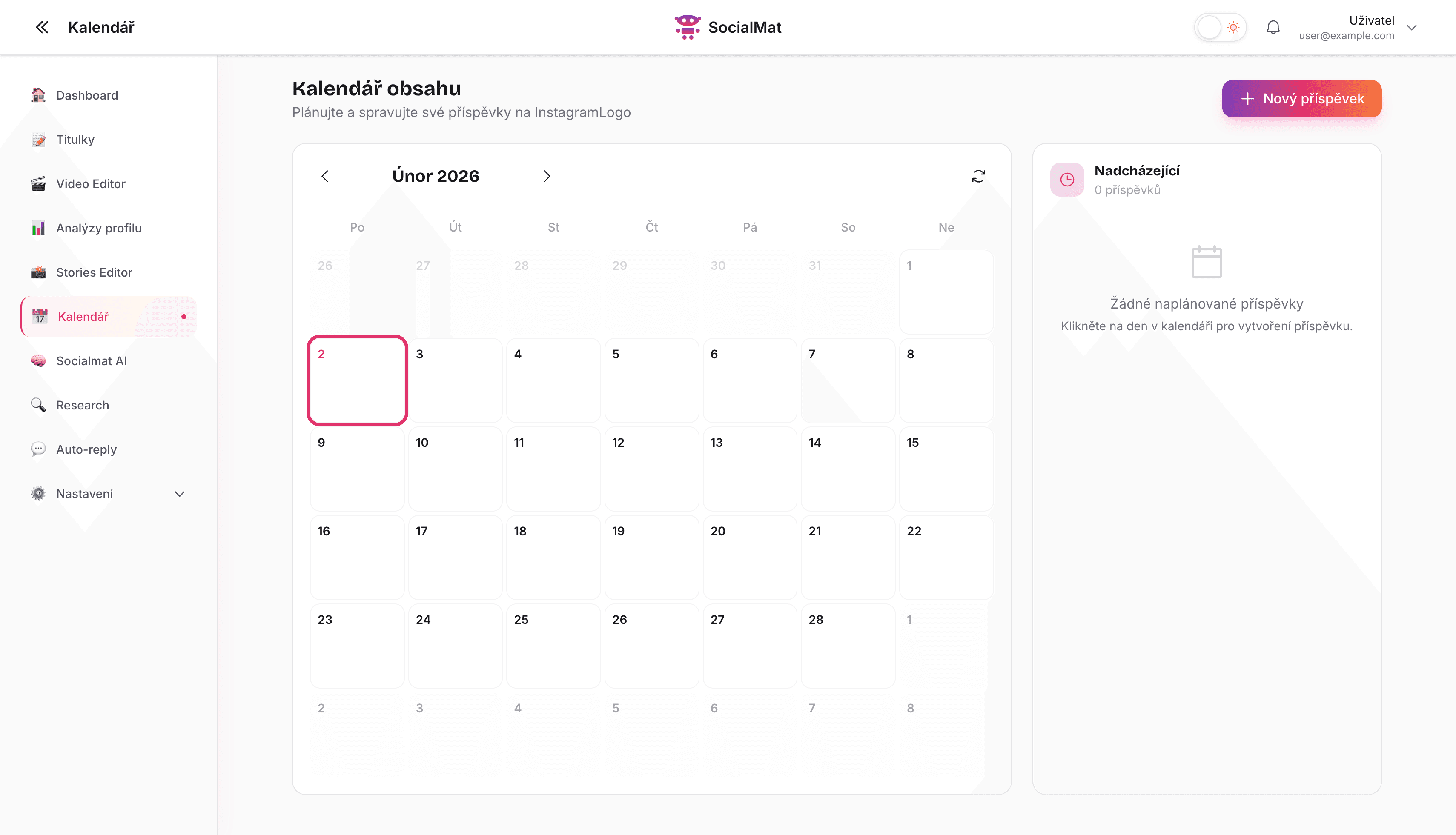Screen dimensions: 1456x835
Task: Click the clock icon beside Nadcházející
Action: [1067, 180]
